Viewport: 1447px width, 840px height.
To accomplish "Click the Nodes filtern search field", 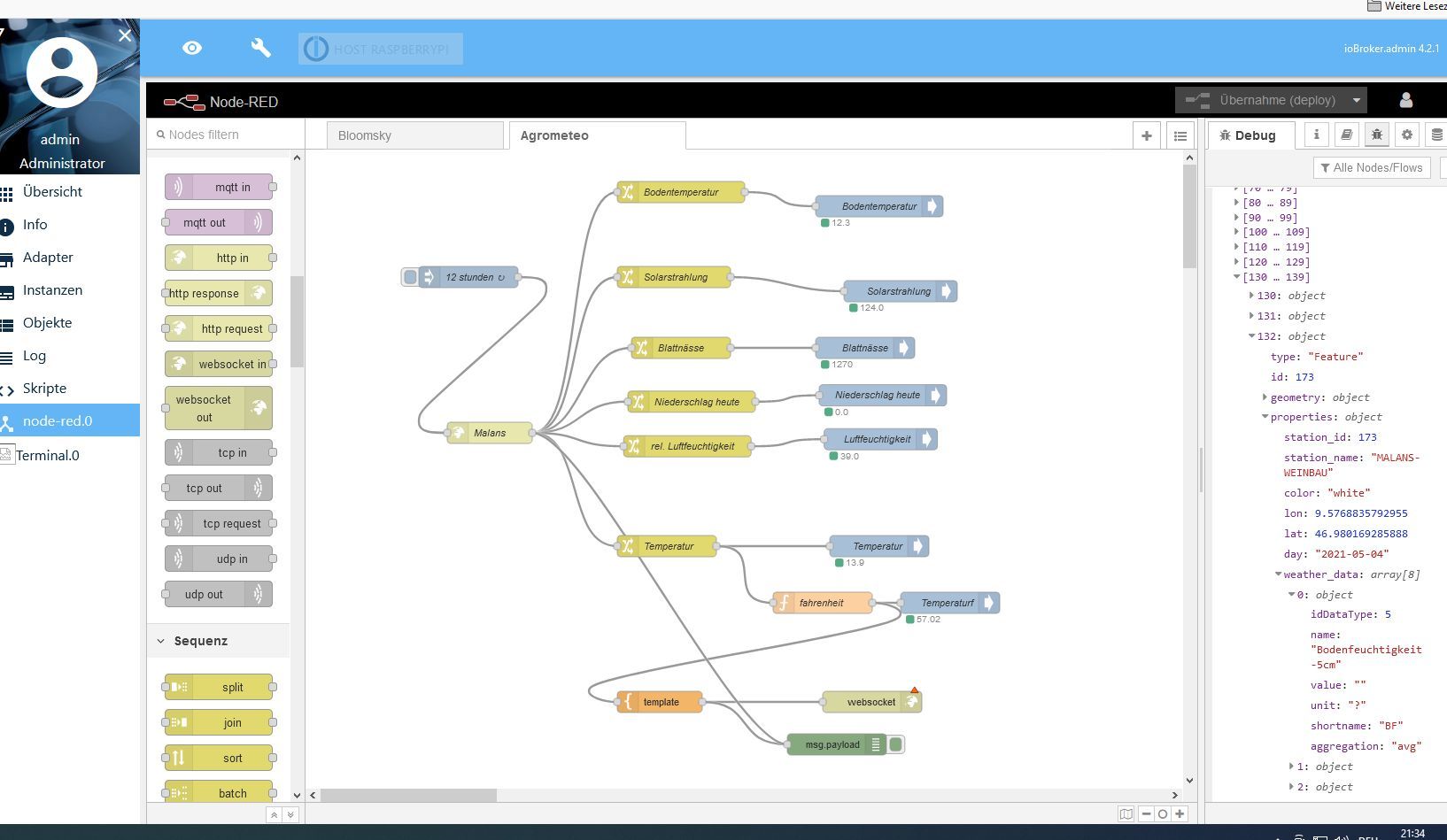I will click(226, 135).
